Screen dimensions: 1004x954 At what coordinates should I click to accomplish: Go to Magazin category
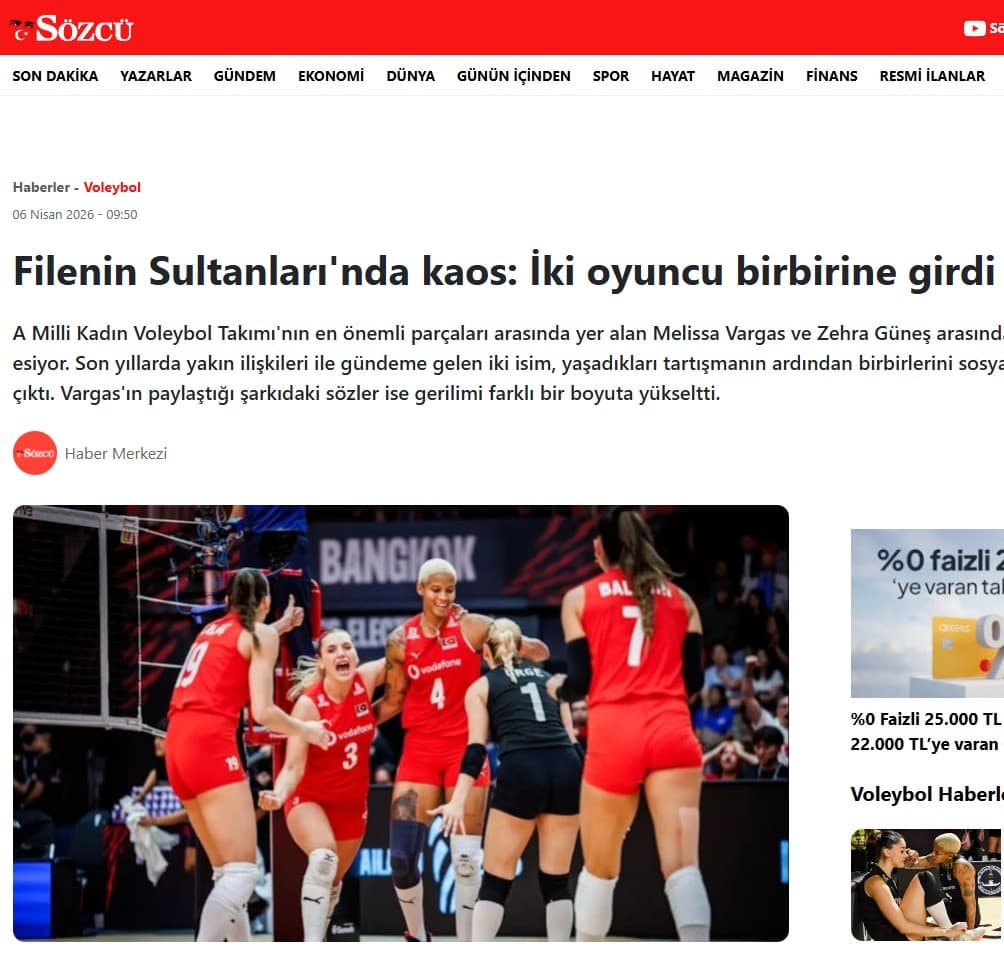pyautogui.click(x=750, y=76)
